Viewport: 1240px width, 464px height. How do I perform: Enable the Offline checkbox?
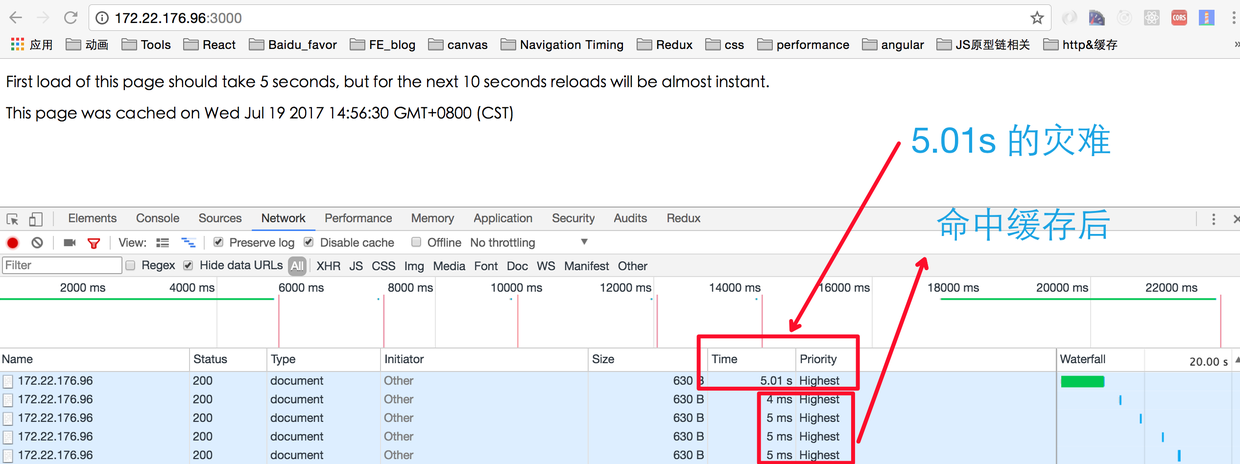(416, 243)
